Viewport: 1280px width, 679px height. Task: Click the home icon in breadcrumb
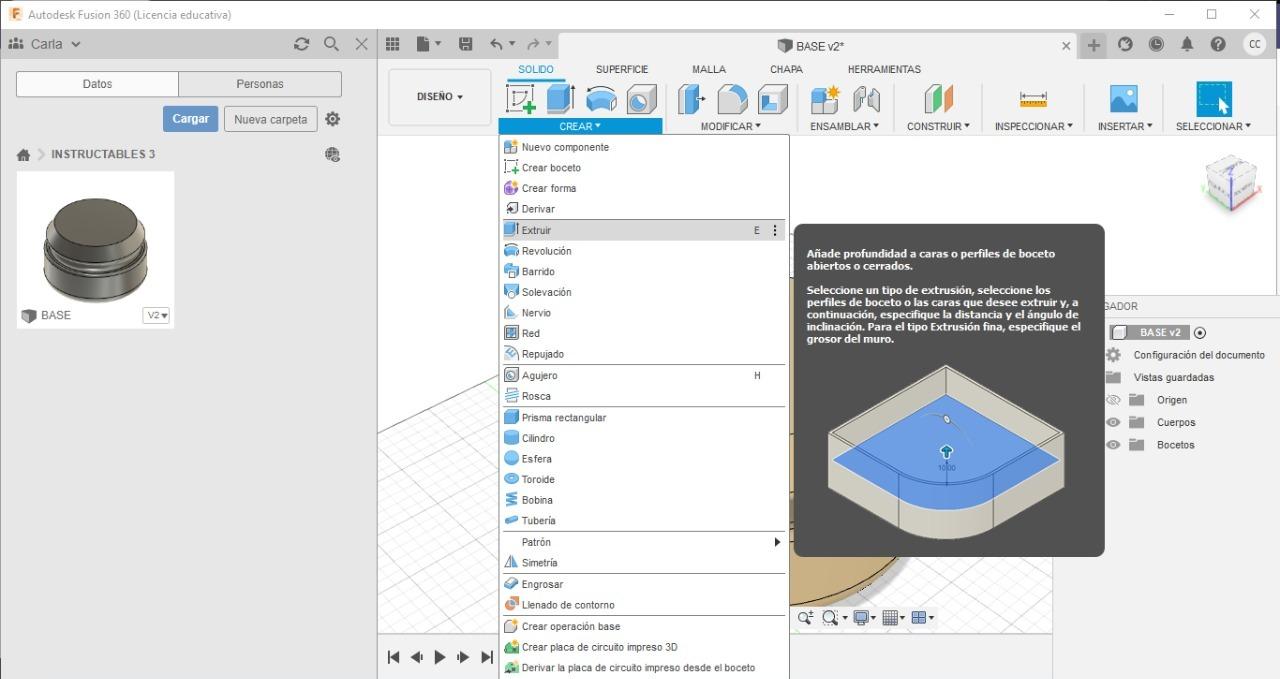(x=23, y=155)
